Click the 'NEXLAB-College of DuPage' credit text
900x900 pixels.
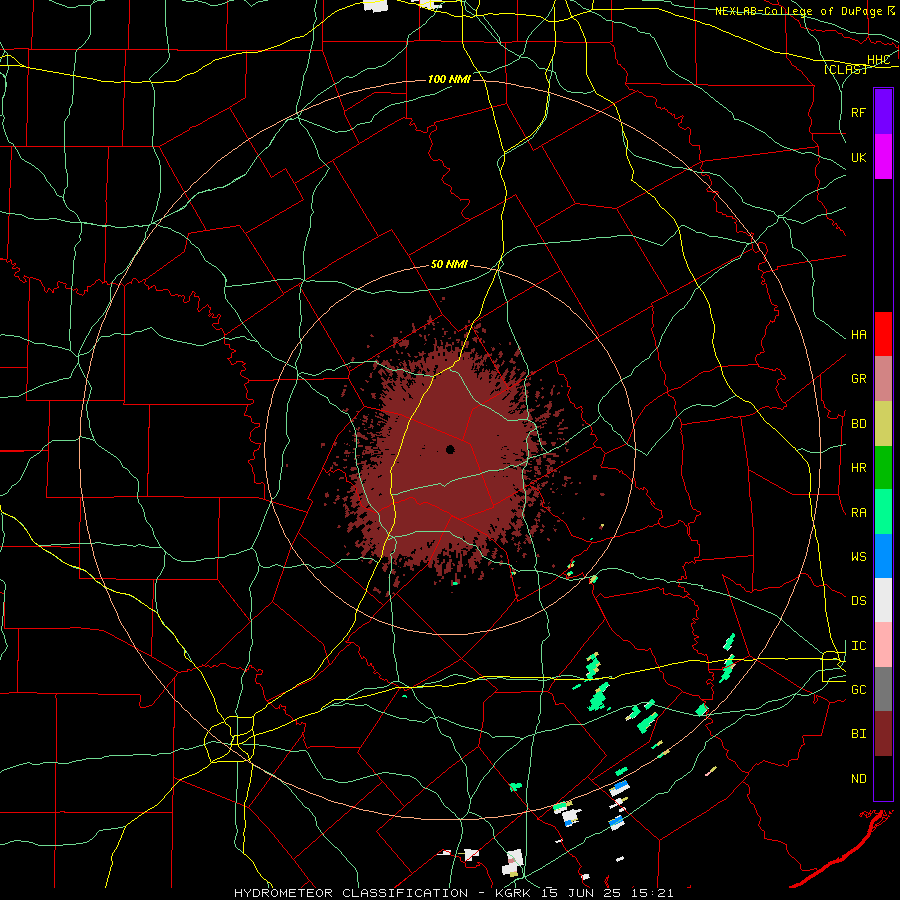pyautogui.click(x=801, y=11)
